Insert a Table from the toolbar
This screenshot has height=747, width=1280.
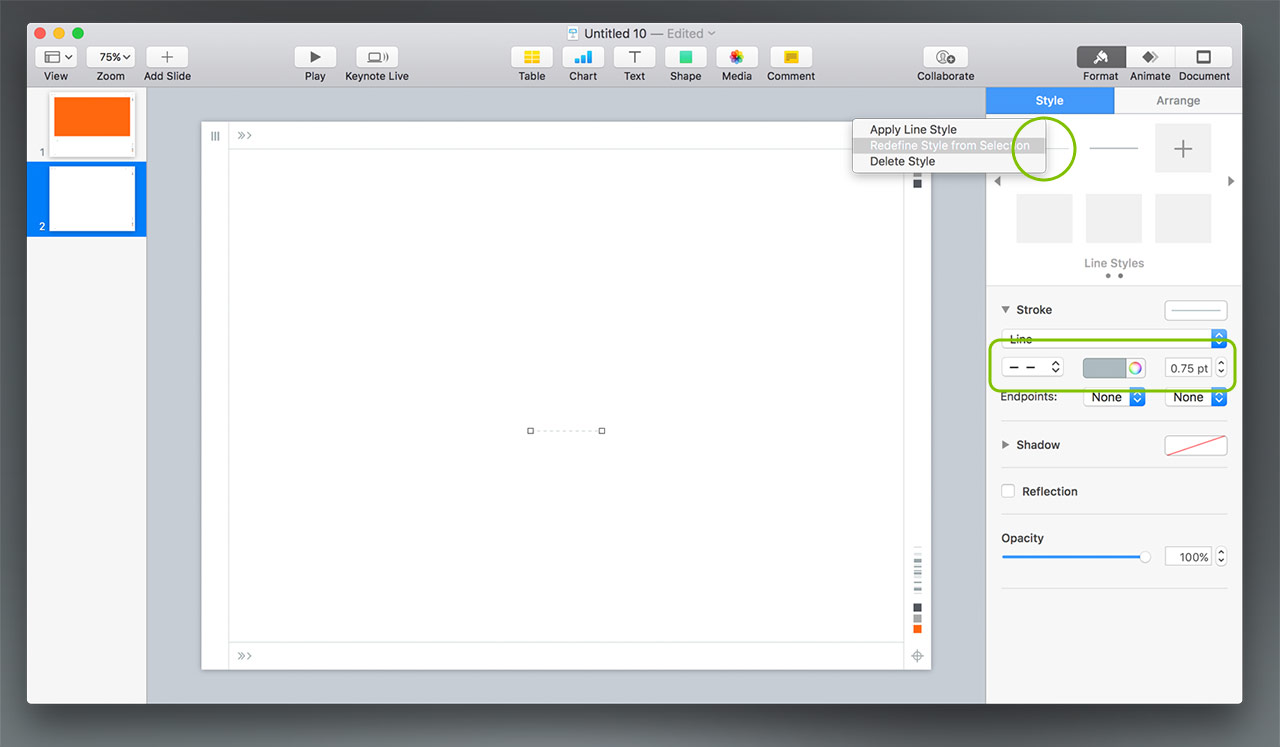click(x=532, y=58)
